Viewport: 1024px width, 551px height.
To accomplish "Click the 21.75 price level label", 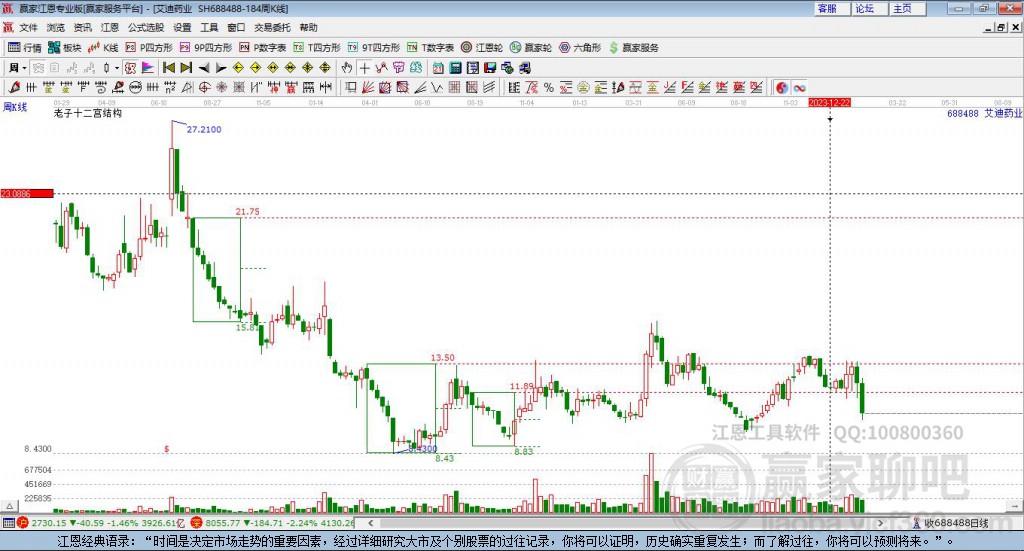I will [248, 212].
